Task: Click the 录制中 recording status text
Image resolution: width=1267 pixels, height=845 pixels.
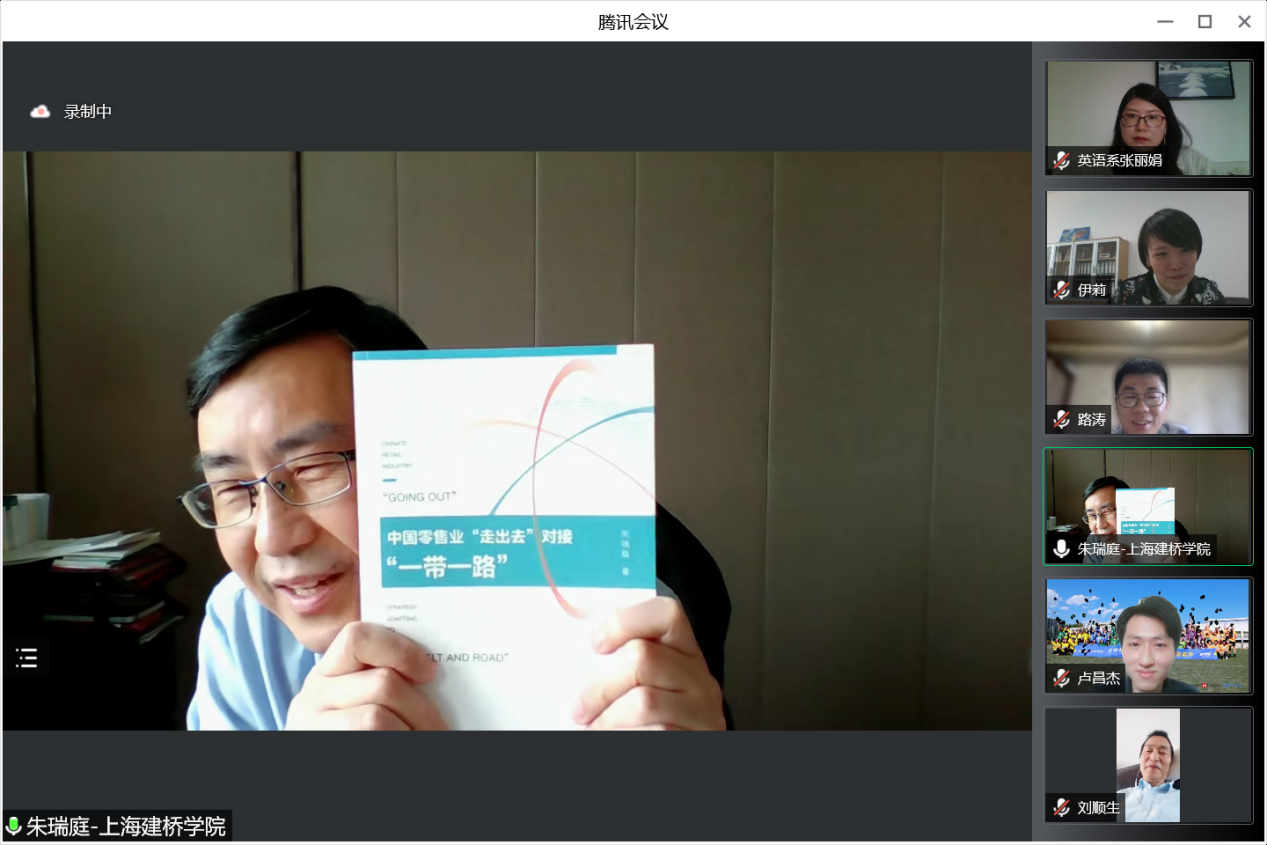Action: [88, 112]
